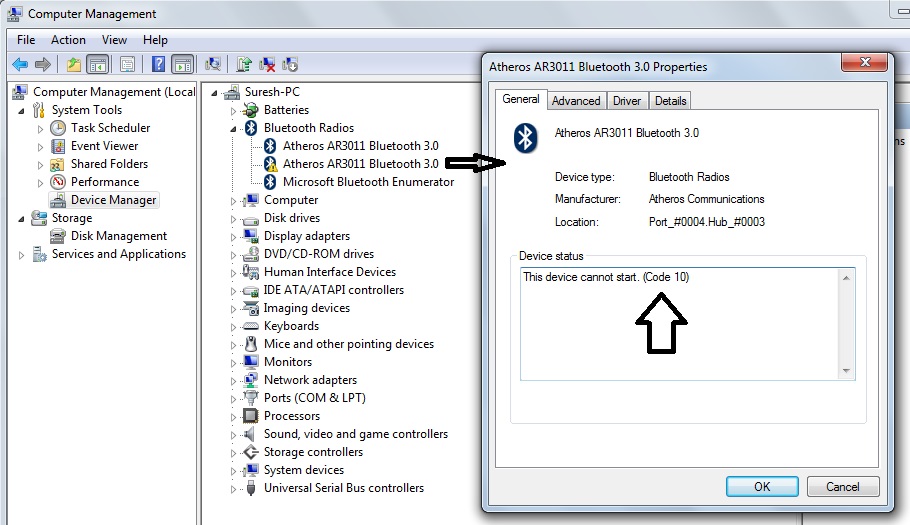Click Cancel in properties dialog
The image size is (910, 525).
(843, 487)
